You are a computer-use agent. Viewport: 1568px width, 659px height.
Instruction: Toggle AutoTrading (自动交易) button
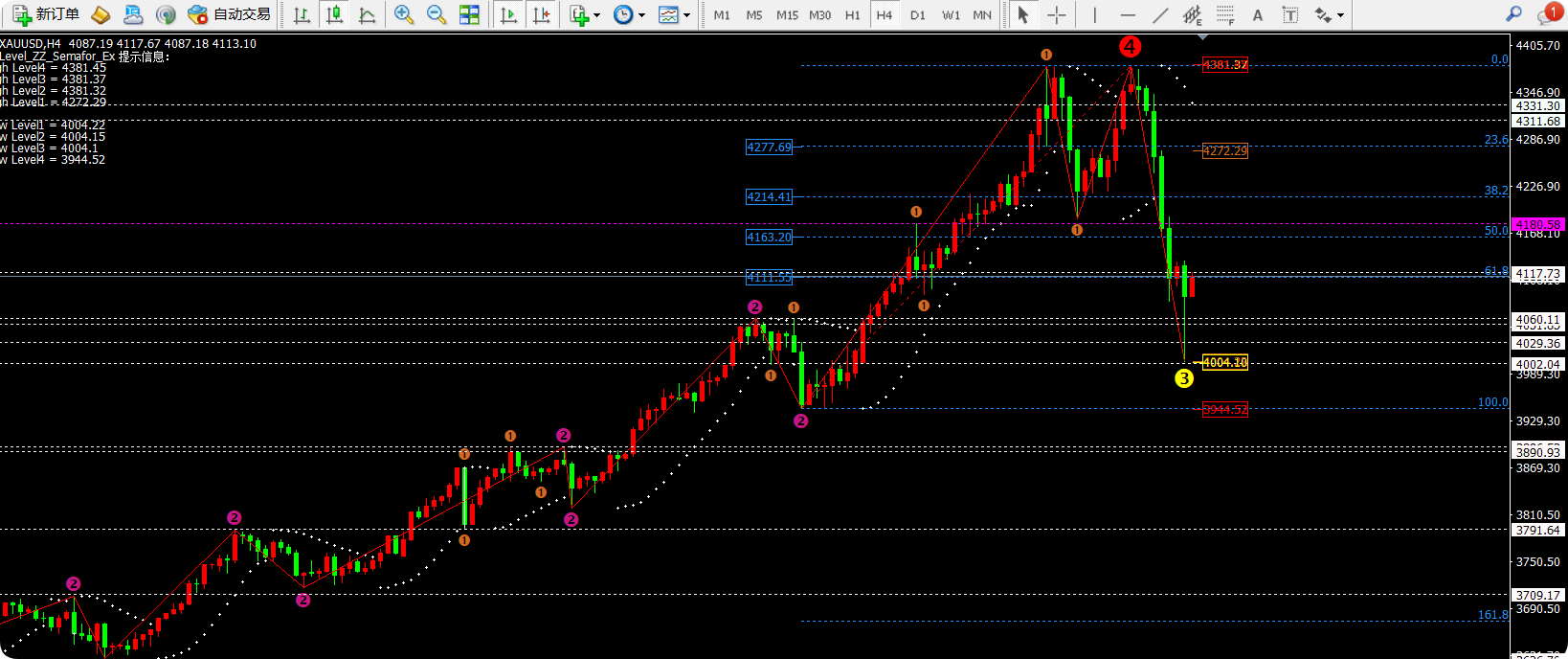click(230, 14)
